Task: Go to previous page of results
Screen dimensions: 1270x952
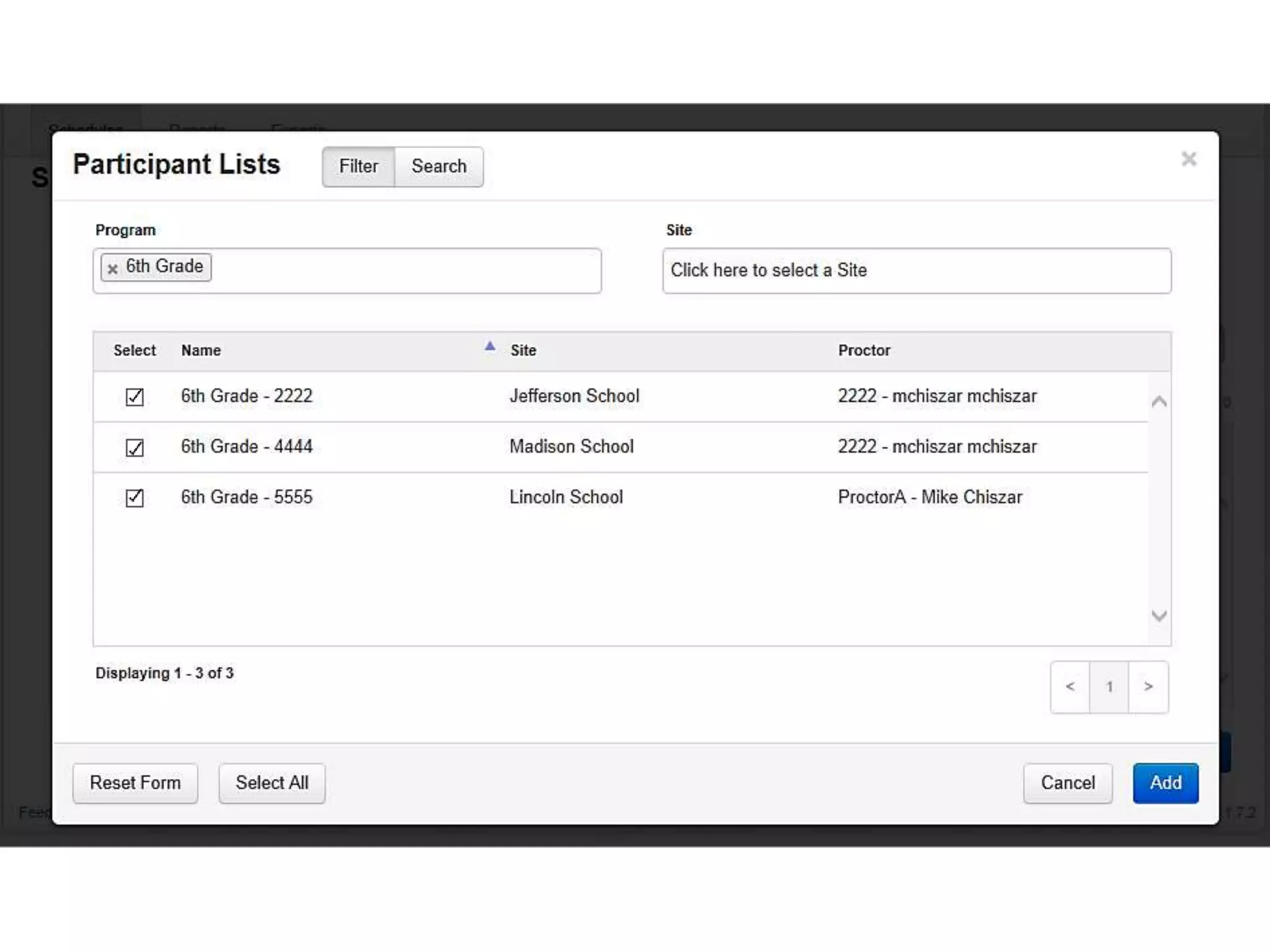Action: [x=1070, y=687]
